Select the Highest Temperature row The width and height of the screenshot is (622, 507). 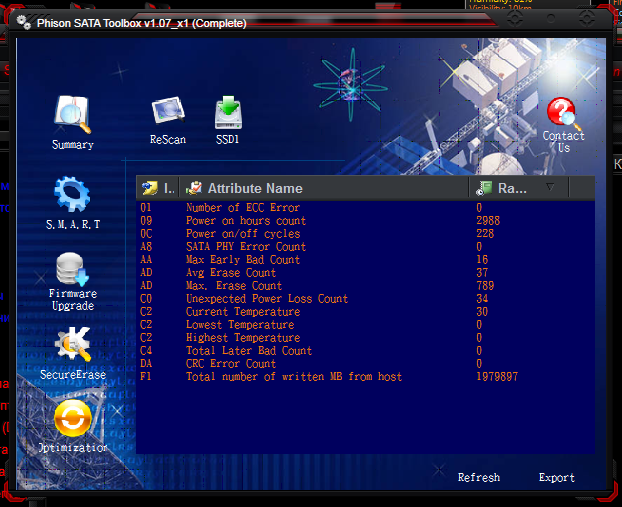(x=365, y=338)
